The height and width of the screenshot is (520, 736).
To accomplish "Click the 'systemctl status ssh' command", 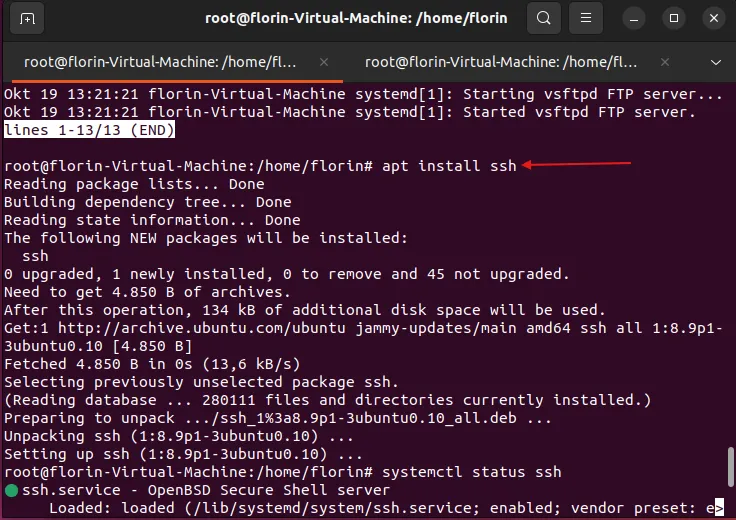I will pos(471,471).
